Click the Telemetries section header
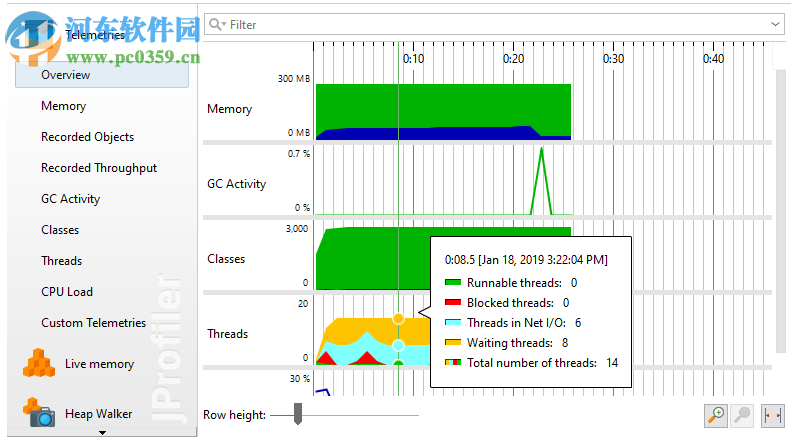Screen dimensions: 807x442 (95, 35)
